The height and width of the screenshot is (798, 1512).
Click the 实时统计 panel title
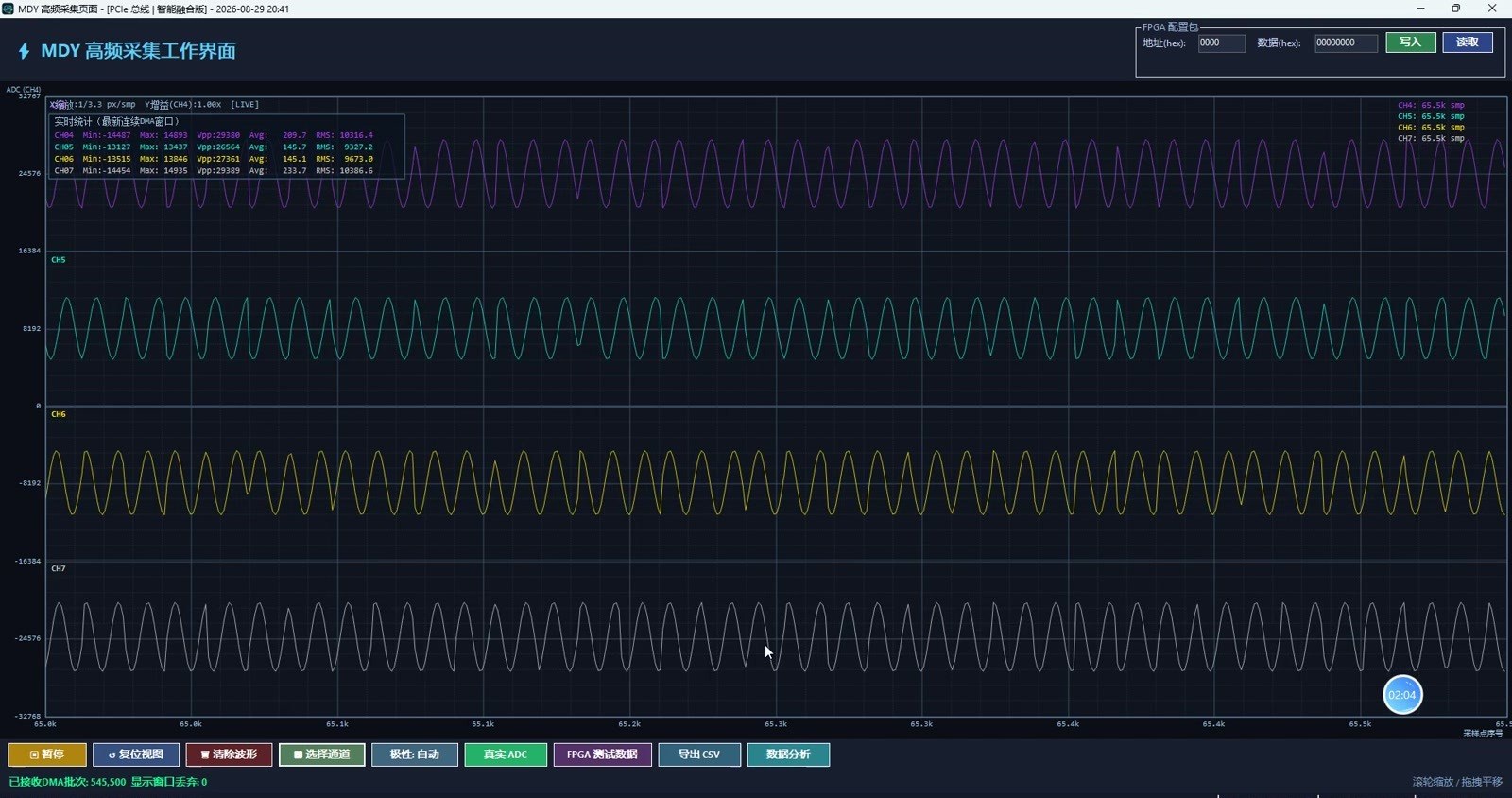click(116, 122)
